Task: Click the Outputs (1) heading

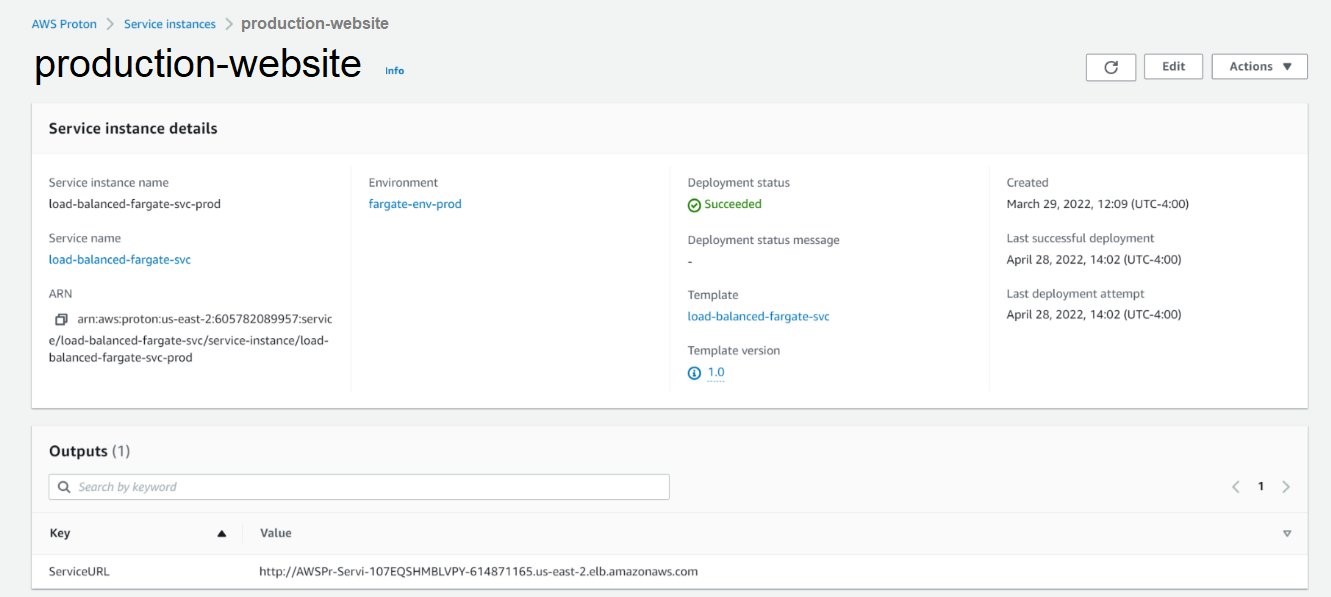Action: [x=90, y=452]
